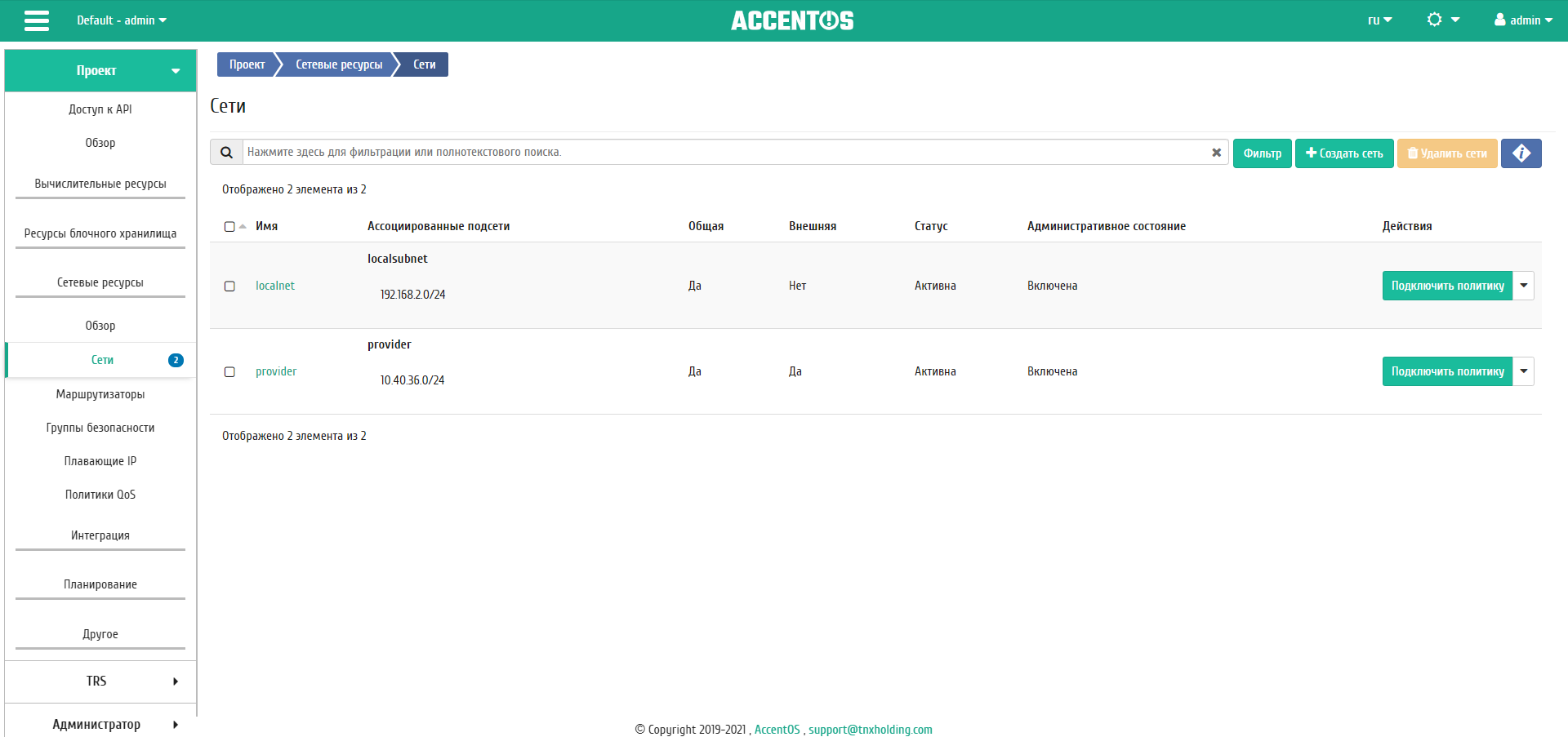
Task: Open the localnet network link
Action: [275, 286]
